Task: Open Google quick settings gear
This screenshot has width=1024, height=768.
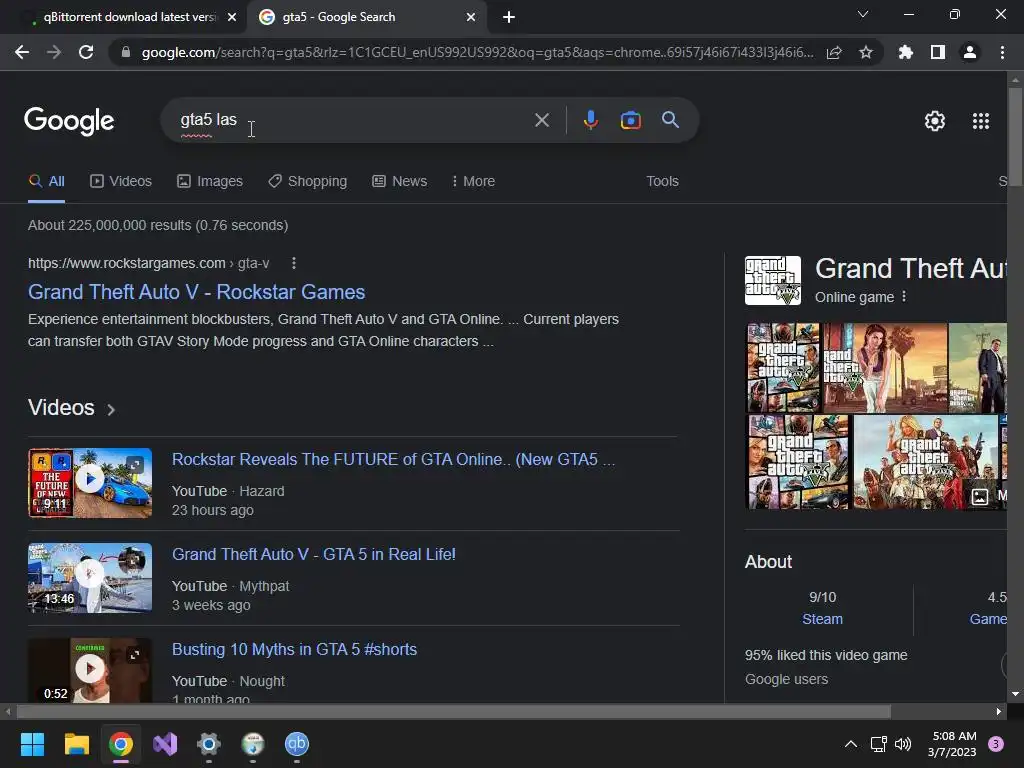Action: (x=935, y=121)
